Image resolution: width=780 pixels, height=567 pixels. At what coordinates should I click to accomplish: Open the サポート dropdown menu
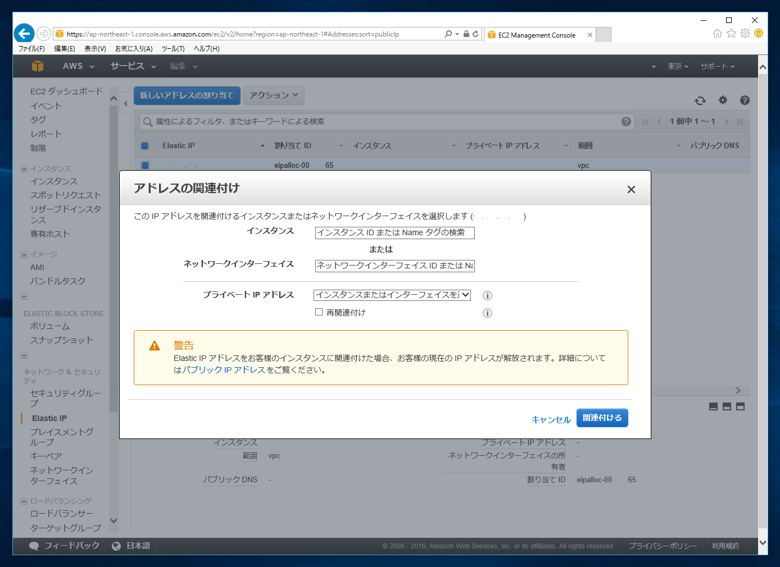[x=717, y=66]
